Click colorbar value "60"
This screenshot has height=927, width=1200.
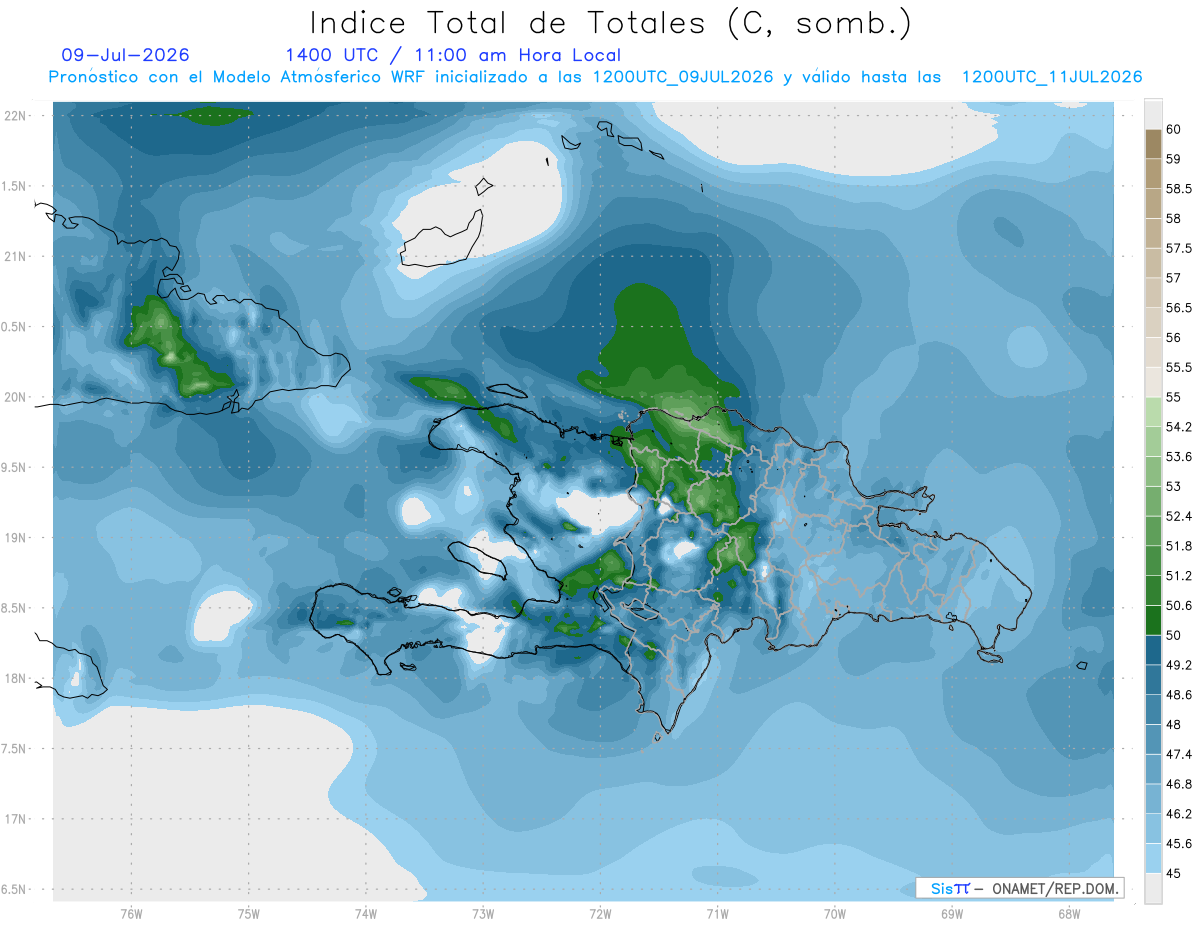(1174, 129)
